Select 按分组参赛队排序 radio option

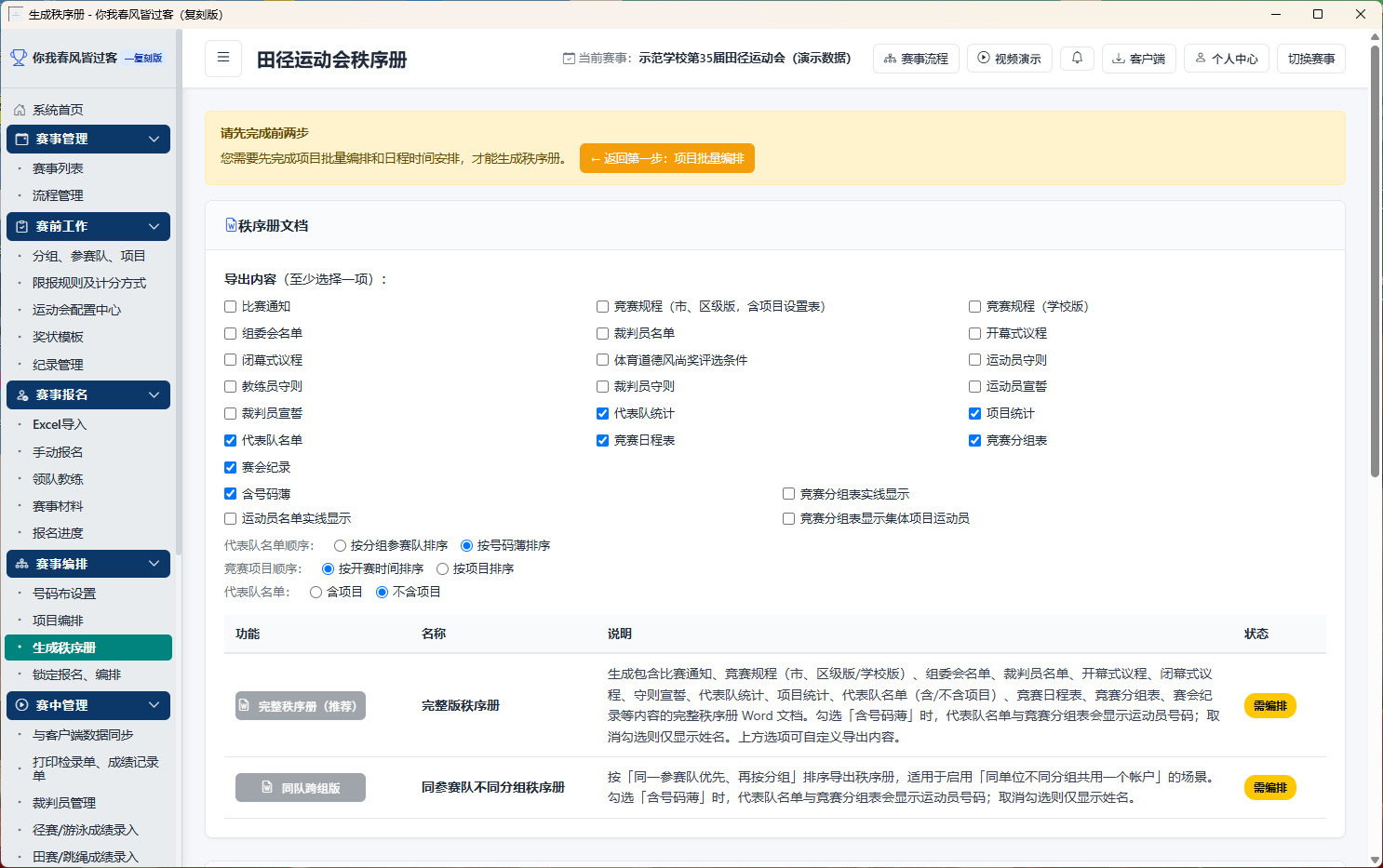pos(340,545)
